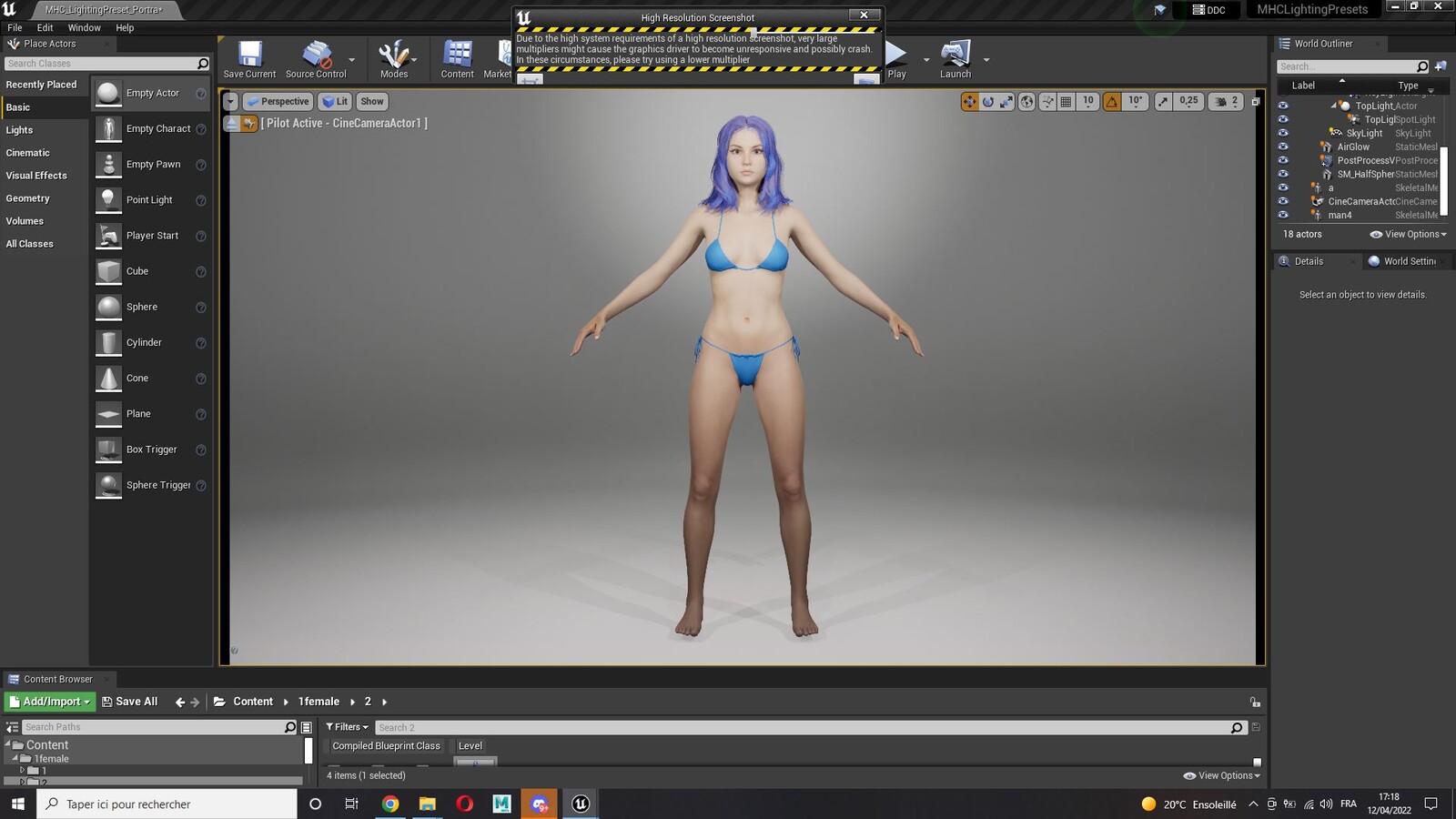Collapse the TopLight actor tree node
The width and height of the screenshot is (1456, 819).
coord(1334,106)
